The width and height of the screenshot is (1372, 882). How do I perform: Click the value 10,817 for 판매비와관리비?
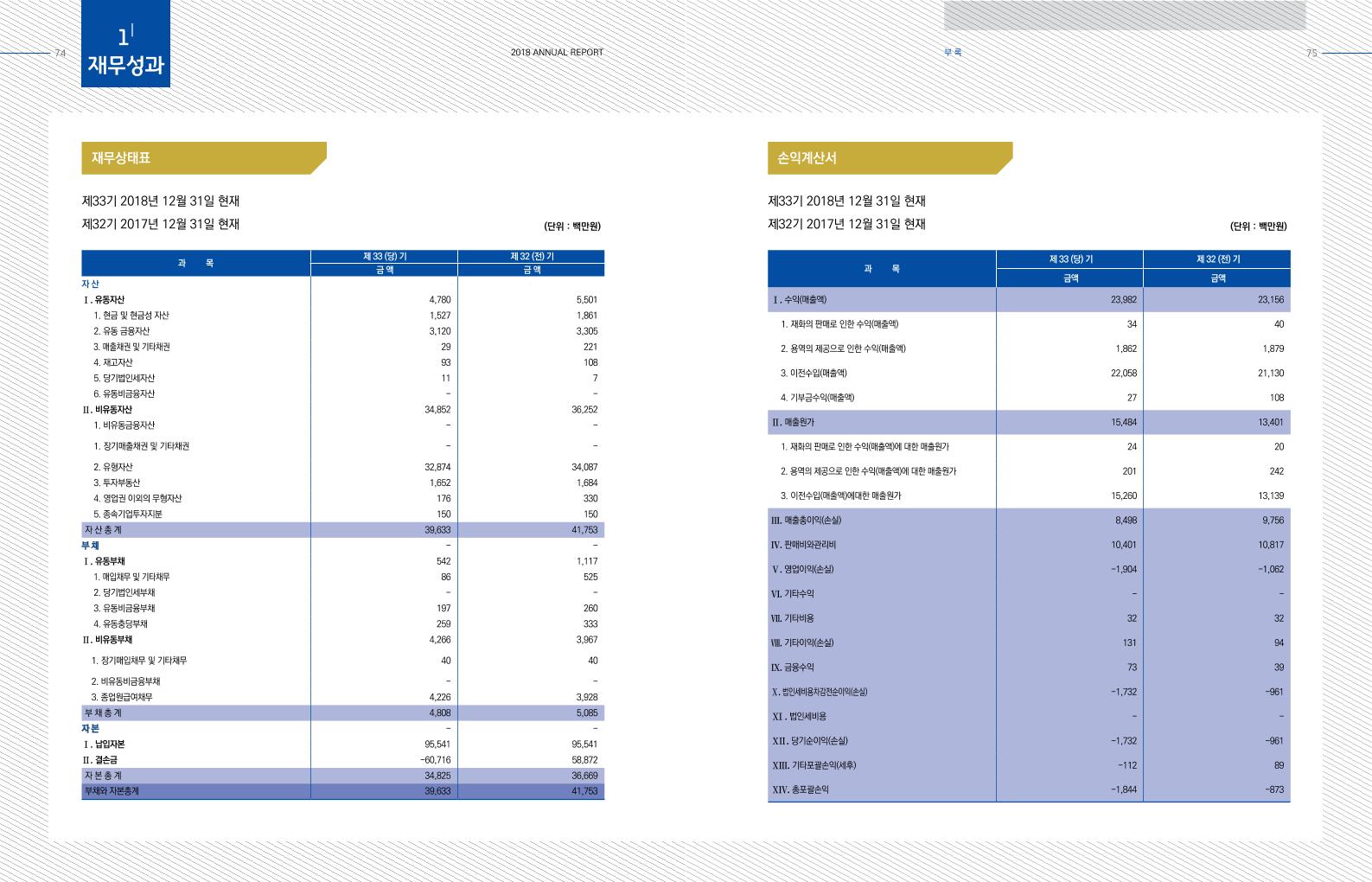tap(1271, 545)
